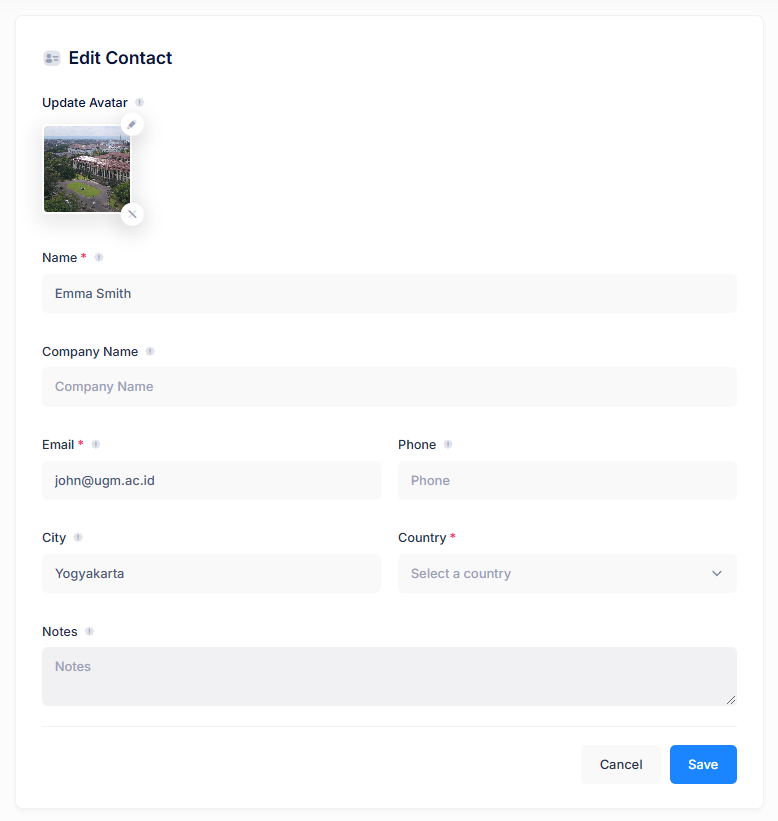Click info icon next to Update Avatar
The width and height of the screenshot is (778, 821).
(x=139, y=102)
